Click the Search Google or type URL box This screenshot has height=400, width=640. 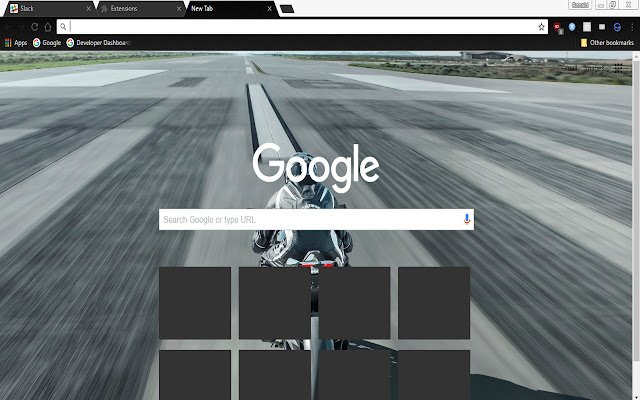316,220
